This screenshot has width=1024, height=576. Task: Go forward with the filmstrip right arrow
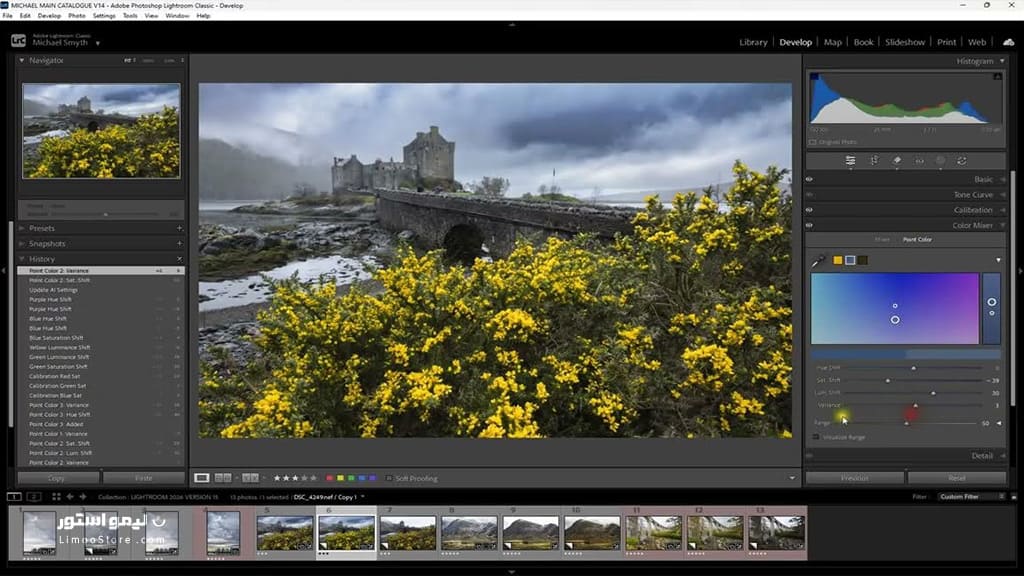pyautogui.click(x=82, y=497)
